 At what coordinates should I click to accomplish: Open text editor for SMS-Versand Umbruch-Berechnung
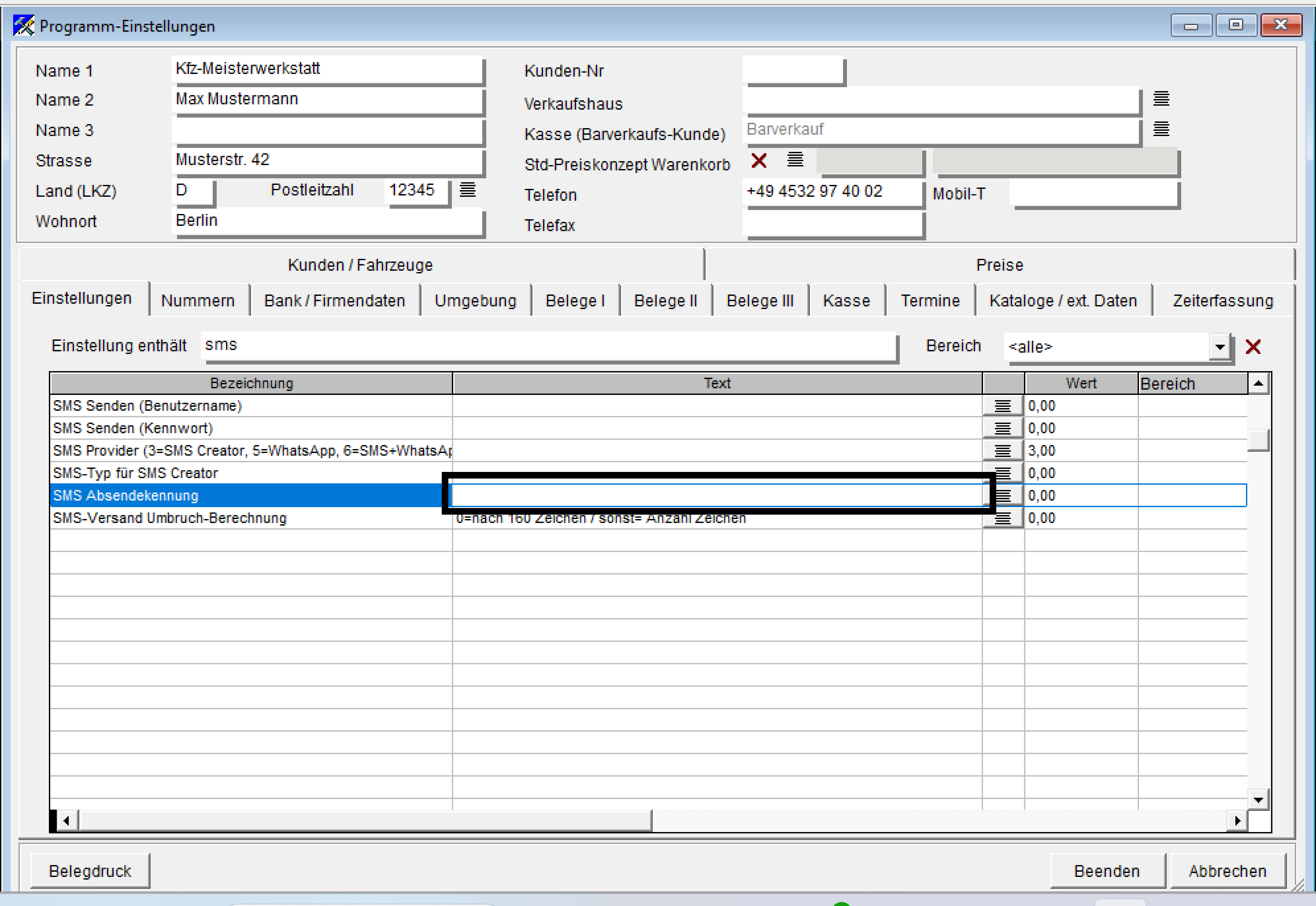point(1002,518)
